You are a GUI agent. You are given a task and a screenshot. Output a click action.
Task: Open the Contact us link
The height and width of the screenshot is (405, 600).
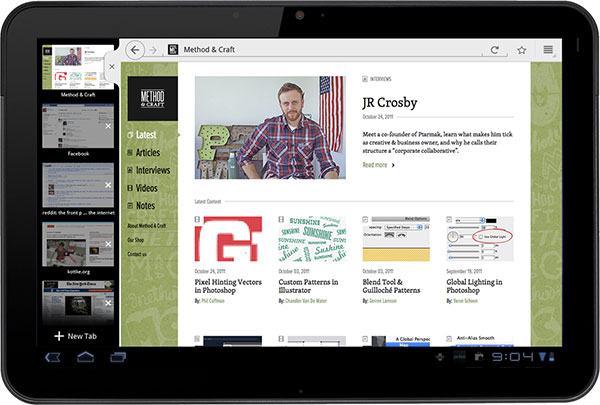tap(137, 254)
